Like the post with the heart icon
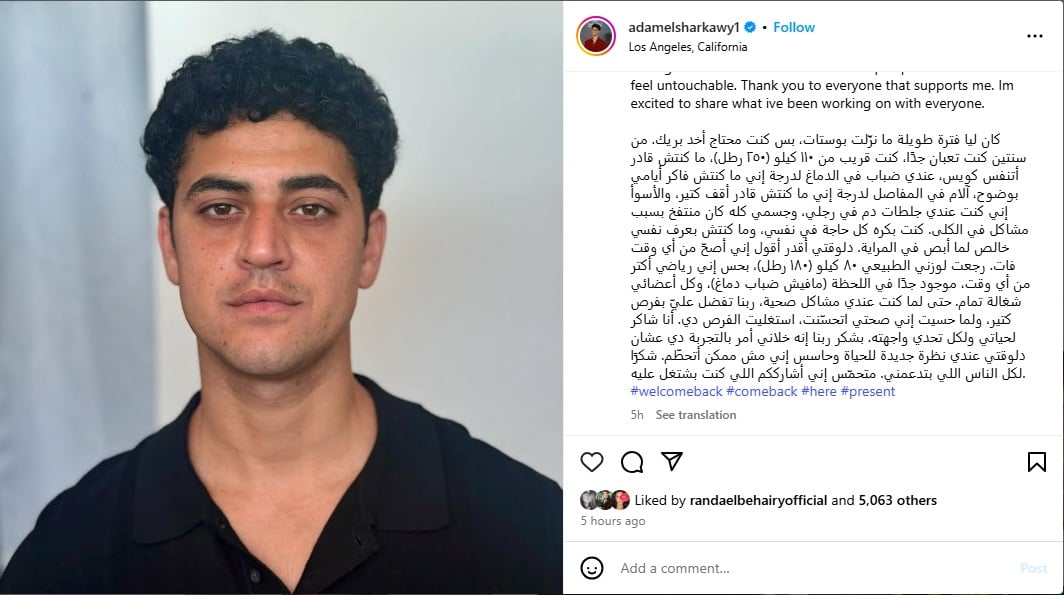This screenshot has height=595, width=1064. point(592,462)
